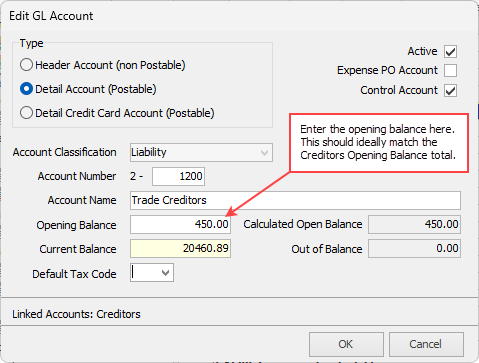The width and height of the screenshot is (479, 363).
Task: Click the Default Tax Code label
Action: click(74, 274)
